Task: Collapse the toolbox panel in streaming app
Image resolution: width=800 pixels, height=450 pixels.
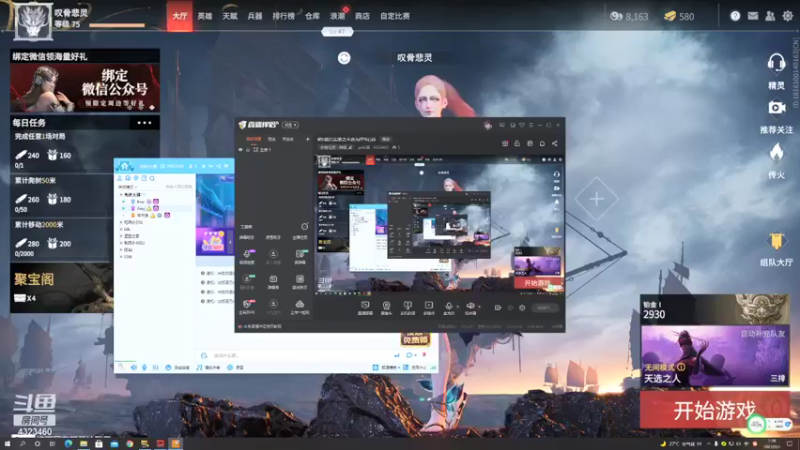Action: point(305,227)
